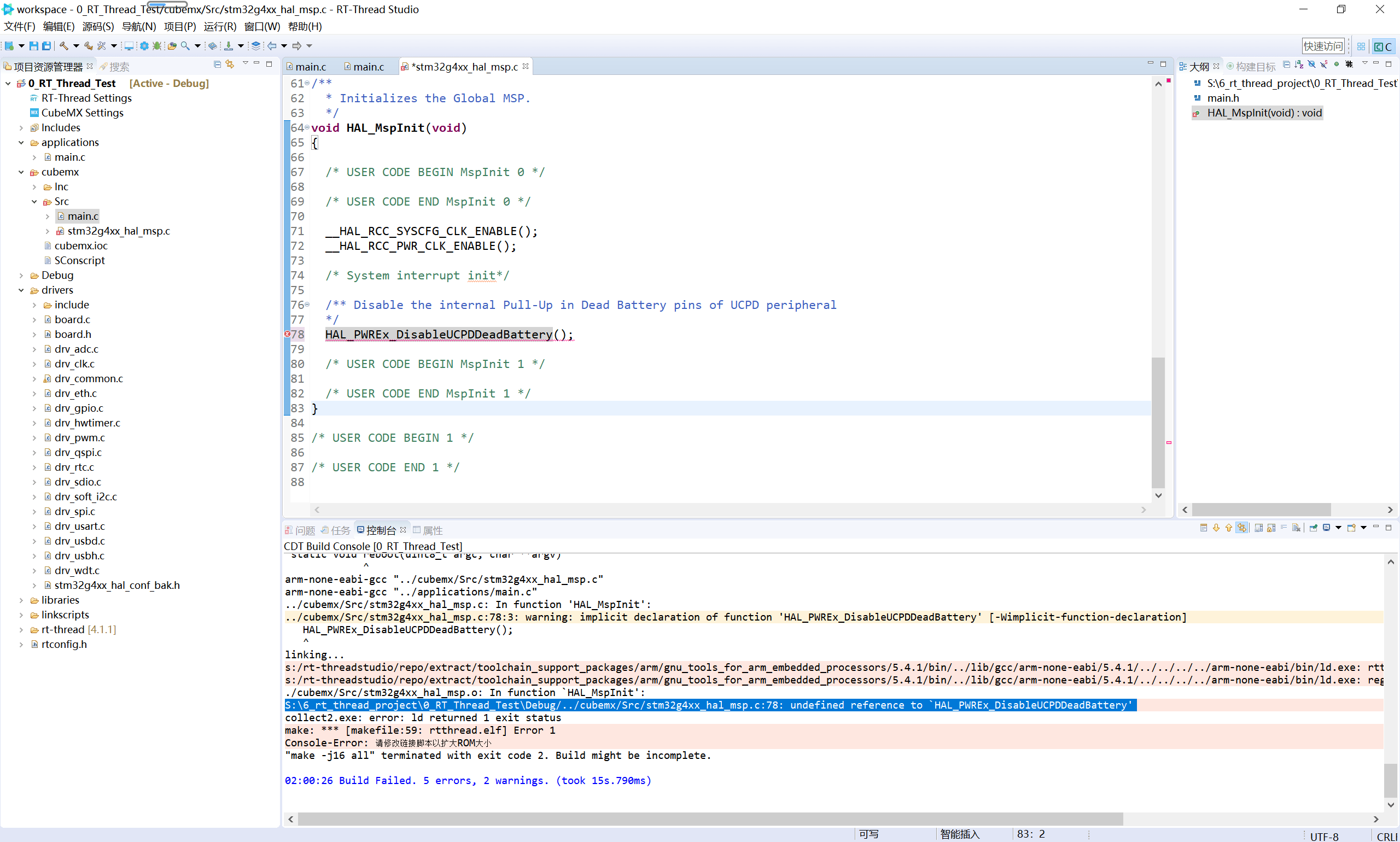This screenshot has height=842, width=1400.
Task: Open the 运行(R) menu
Action: point(220,26)
